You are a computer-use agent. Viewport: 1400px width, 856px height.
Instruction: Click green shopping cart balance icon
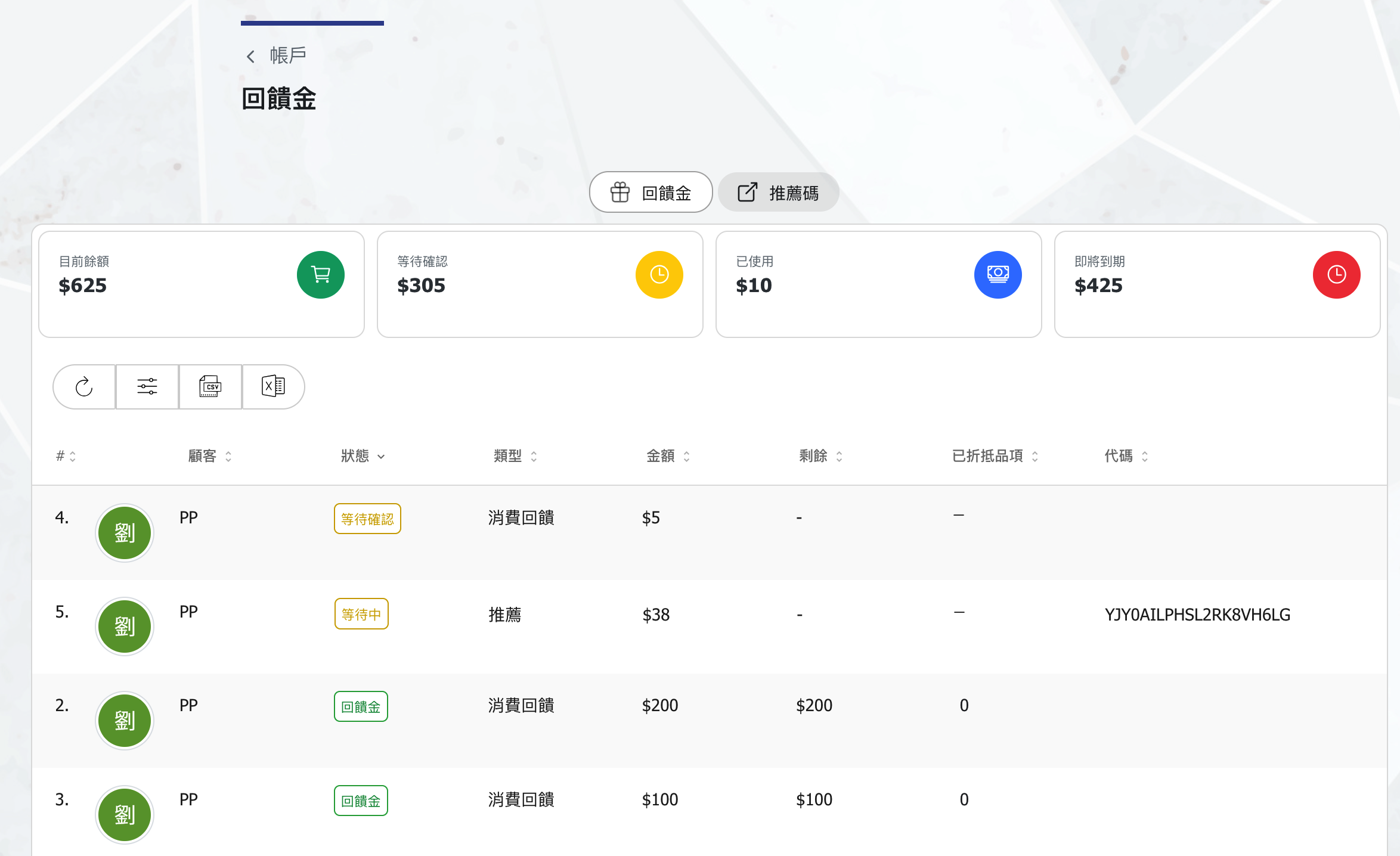(x=321, y=275)
